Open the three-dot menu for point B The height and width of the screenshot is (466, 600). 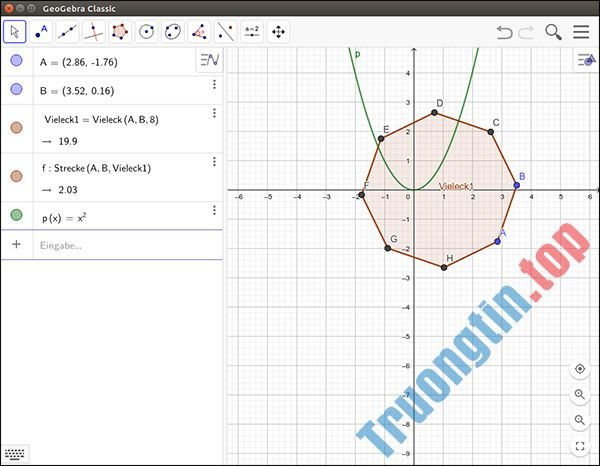tap(214, 85)
